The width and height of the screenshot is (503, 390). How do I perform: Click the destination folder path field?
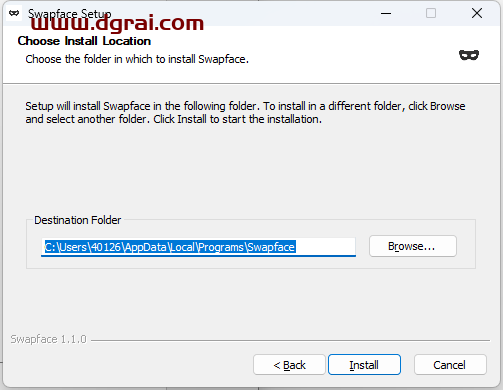pyautogui.click(x=198, y=247)
